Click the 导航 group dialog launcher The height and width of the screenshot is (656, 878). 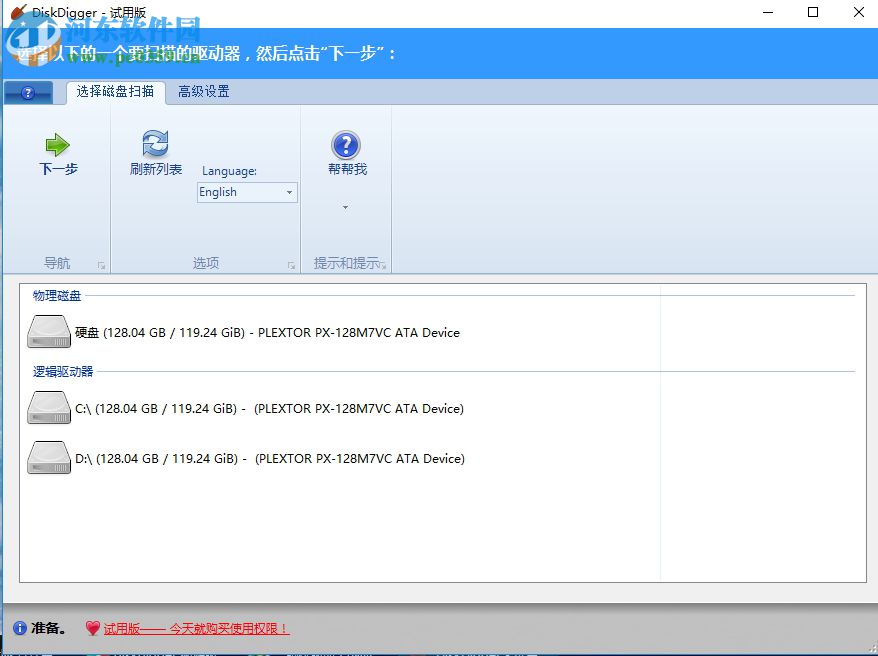pyautogui.click(x=101, y=265)
